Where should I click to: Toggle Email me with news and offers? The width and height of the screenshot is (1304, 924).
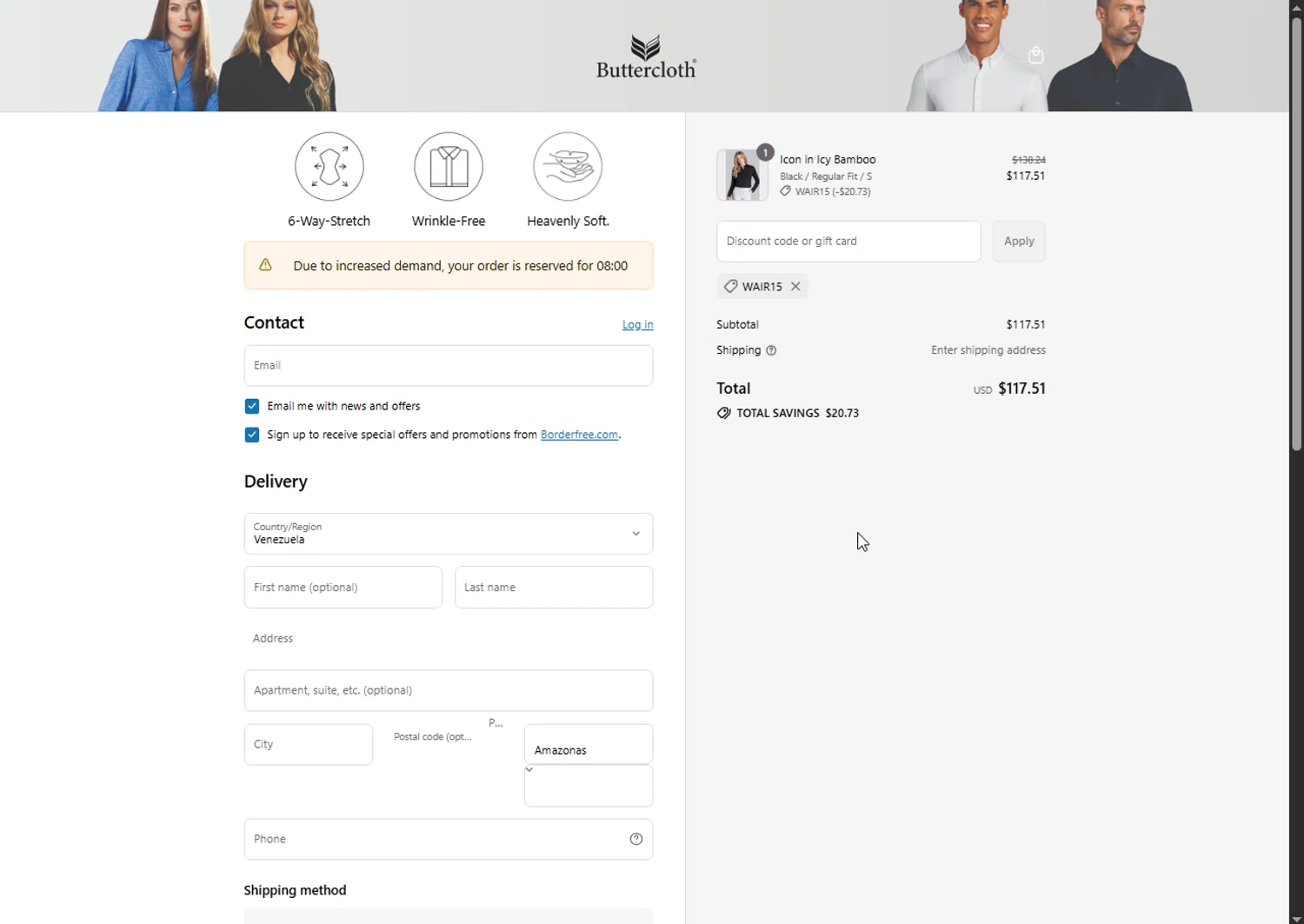tap(252, 406)
